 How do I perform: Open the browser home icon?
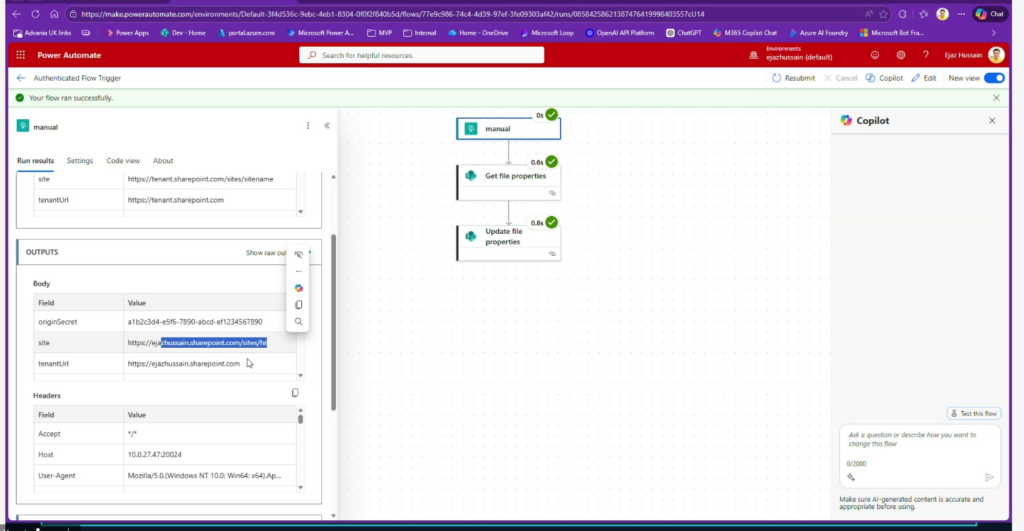pyautogui.click(x=54, y=14)
